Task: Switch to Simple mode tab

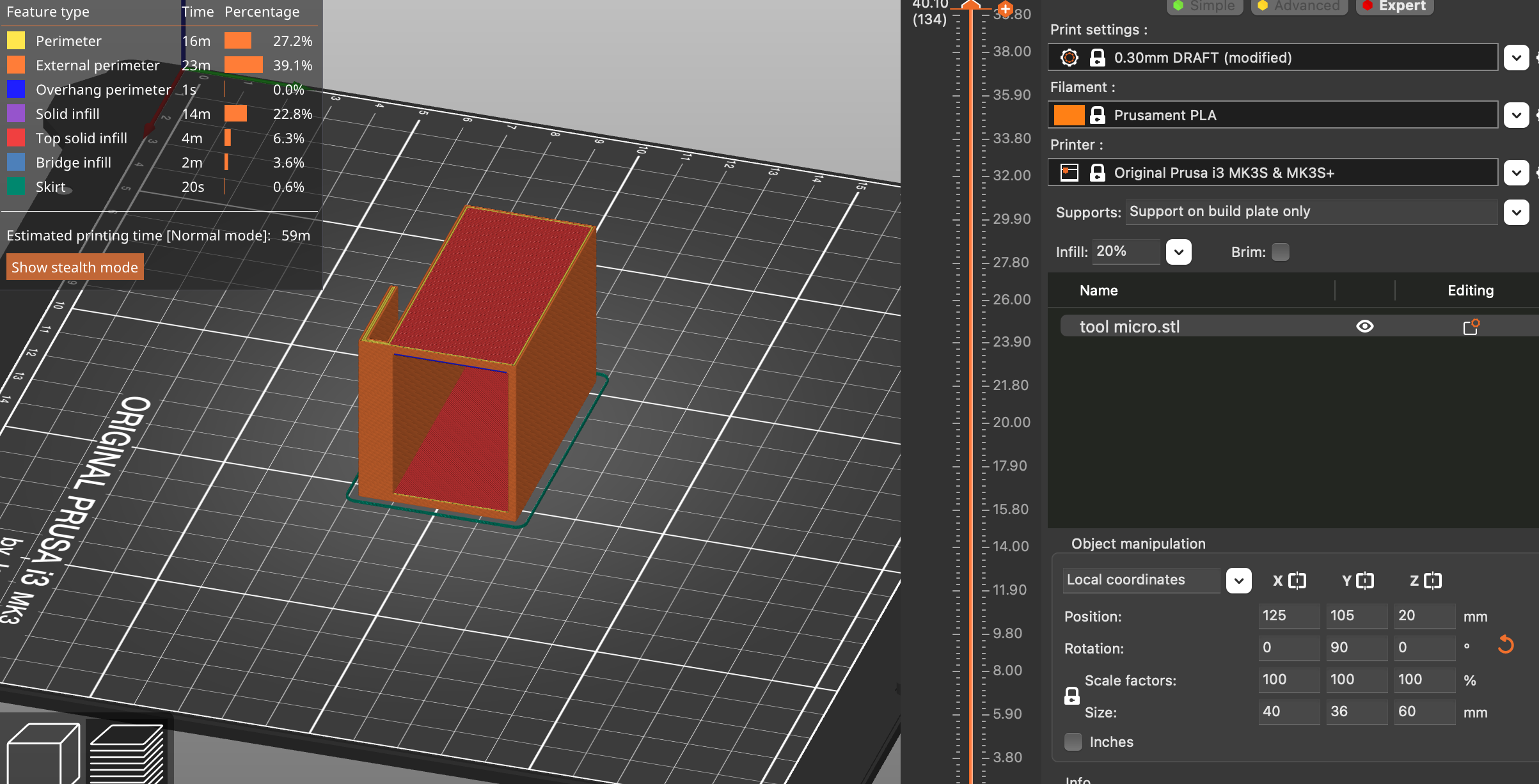Action: 1204,6
